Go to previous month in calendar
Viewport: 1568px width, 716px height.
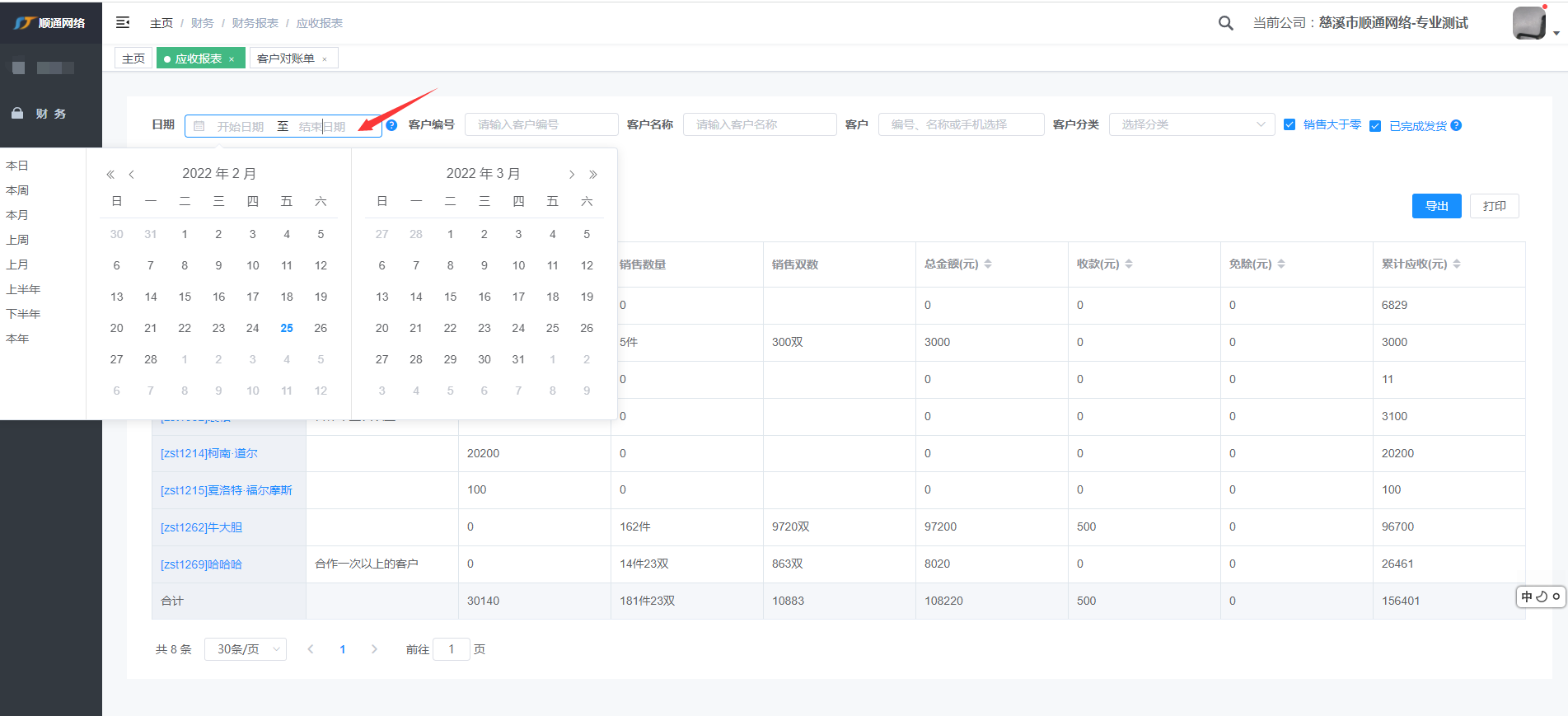[131, 175]
